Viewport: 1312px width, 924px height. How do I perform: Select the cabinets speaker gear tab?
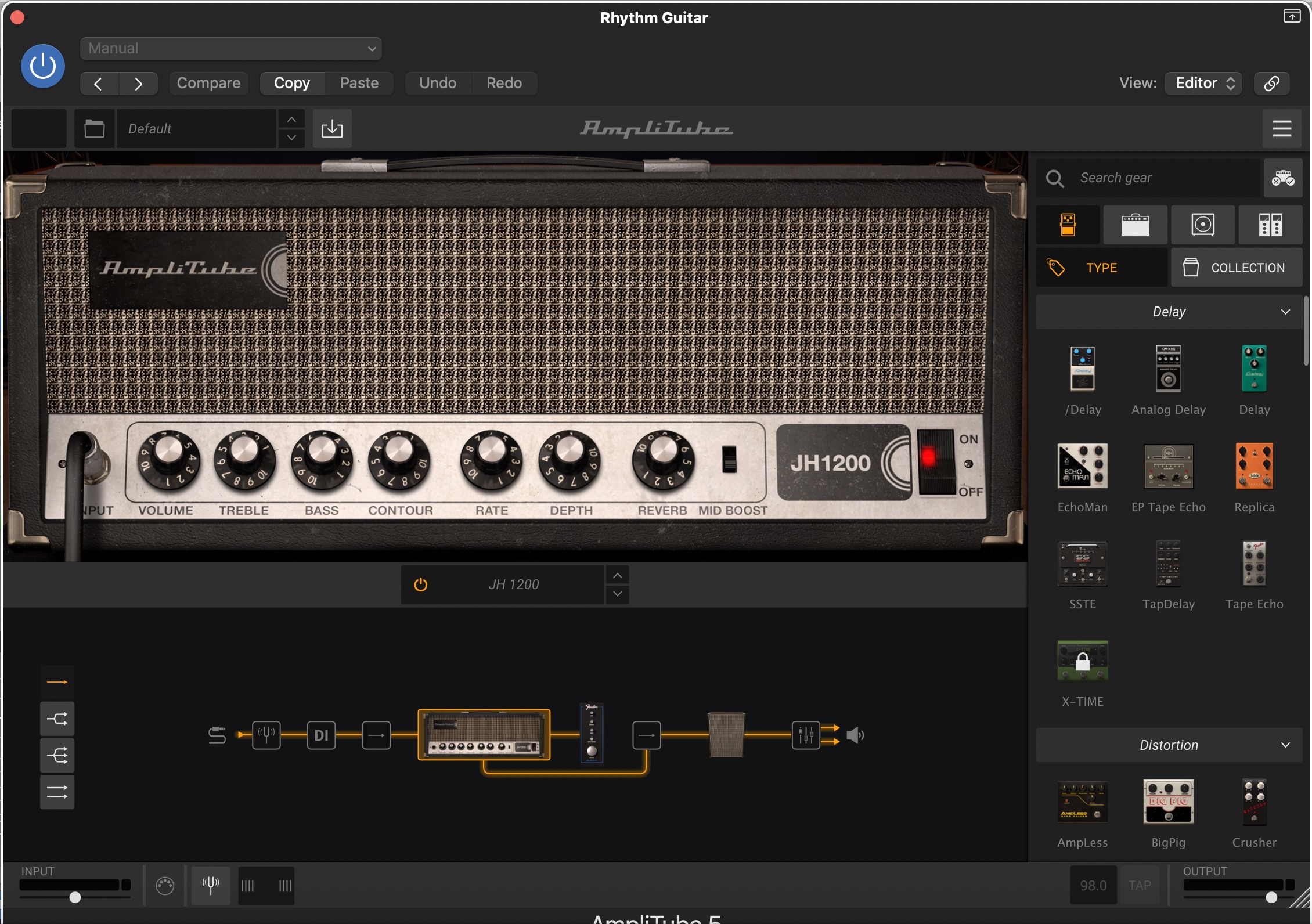tap(1203, 225)
